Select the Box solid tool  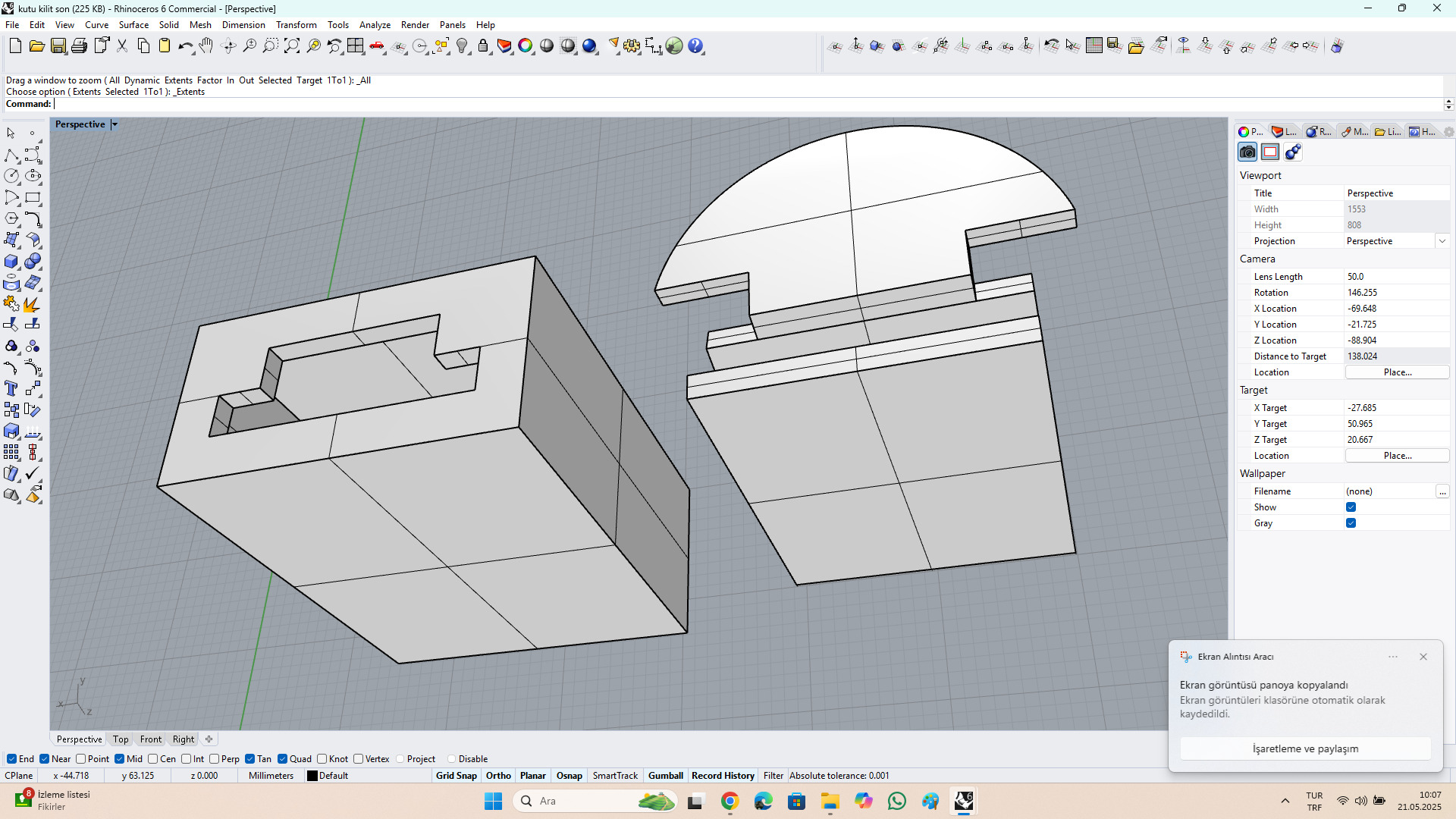click(x=11, y=262)
